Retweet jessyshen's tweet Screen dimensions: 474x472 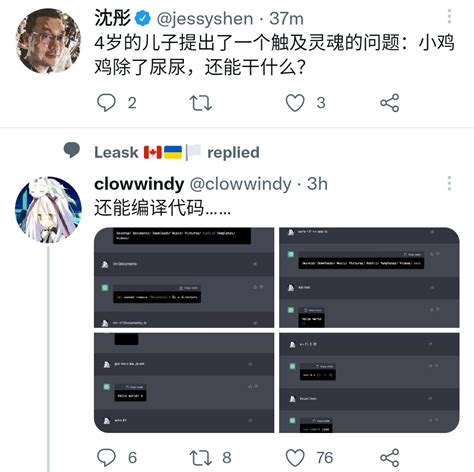pyautogui.click(x=201, y=103)
